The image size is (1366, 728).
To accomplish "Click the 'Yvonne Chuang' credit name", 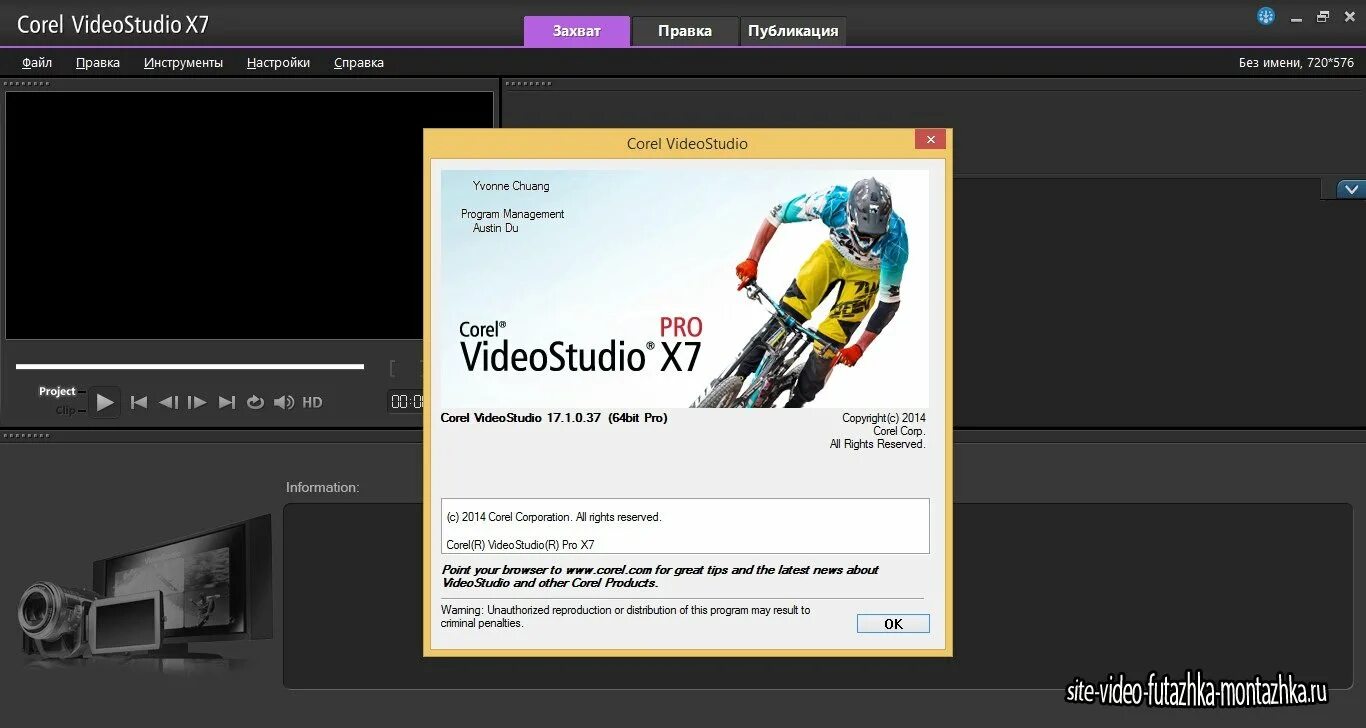I will (x=511, y=186).
